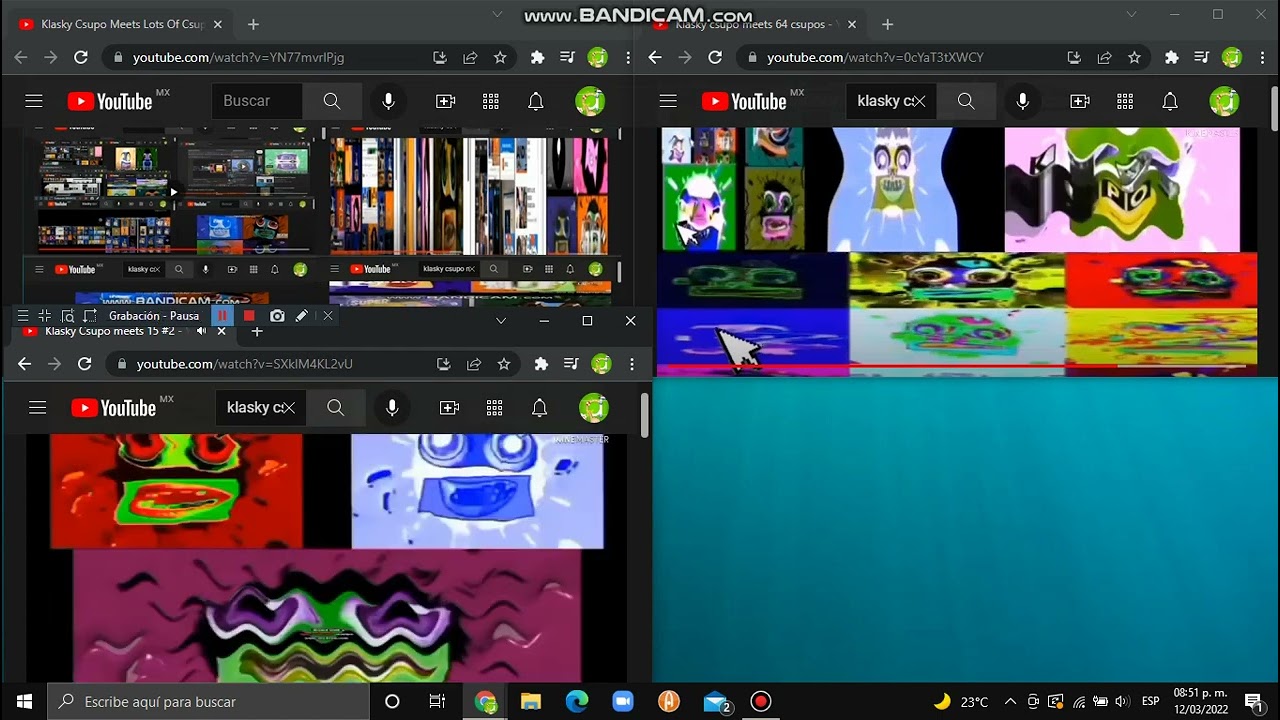Share this page icon in bottom-left window

click(x=474, y=364)
